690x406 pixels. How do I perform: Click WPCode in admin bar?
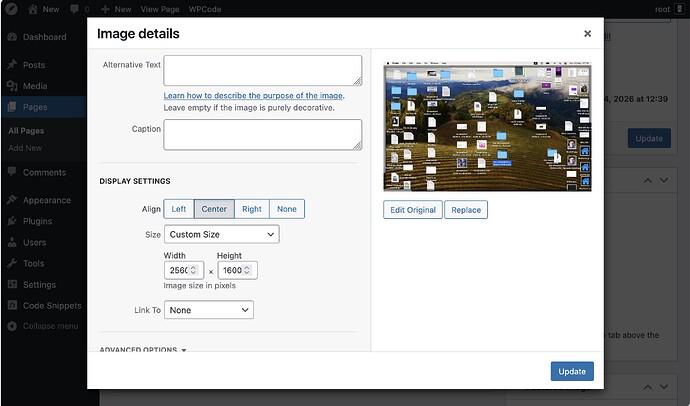coord(205,9)
